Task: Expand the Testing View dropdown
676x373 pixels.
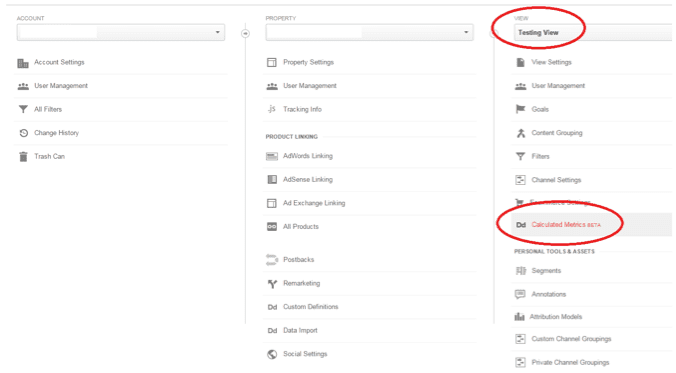Action: tap(593, 32)
